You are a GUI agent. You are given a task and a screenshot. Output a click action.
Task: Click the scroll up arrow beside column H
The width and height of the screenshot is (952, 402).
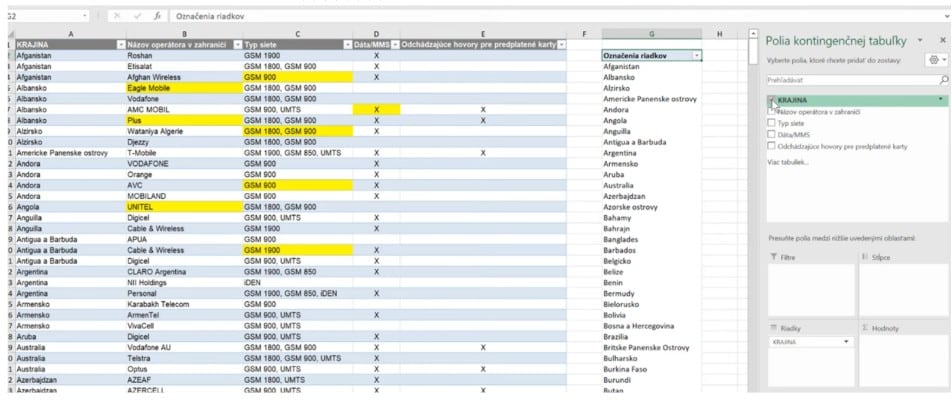click(x=754, y=33)
